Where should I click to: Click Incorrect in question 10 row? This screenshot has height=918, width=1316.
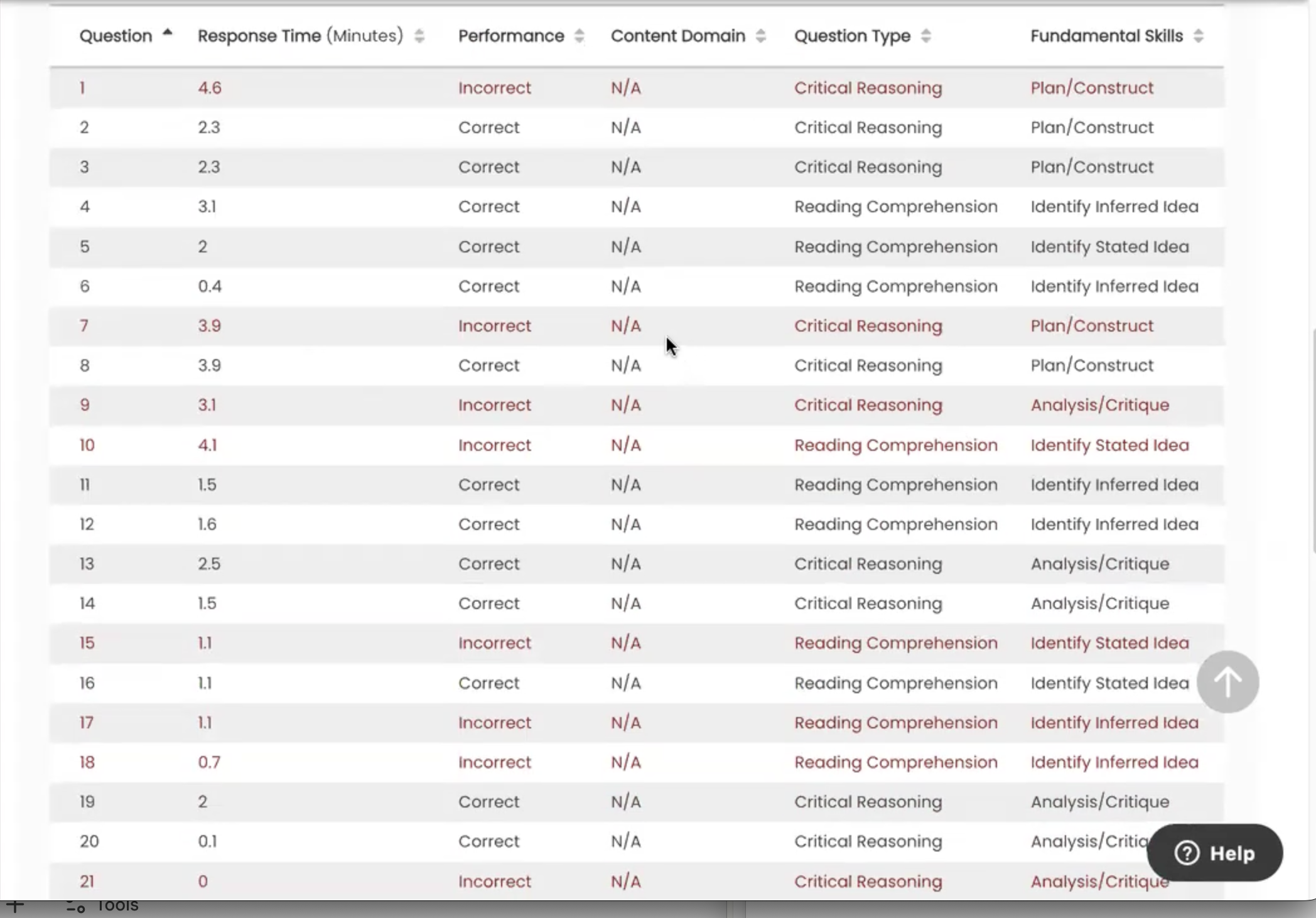495,445
